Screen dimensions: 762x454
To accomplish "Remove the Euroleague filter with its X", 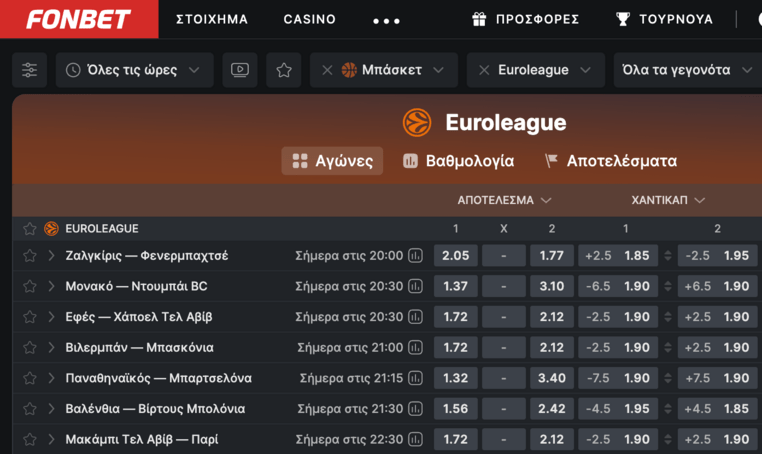I will pyautogui.click(x=484, y=70).
